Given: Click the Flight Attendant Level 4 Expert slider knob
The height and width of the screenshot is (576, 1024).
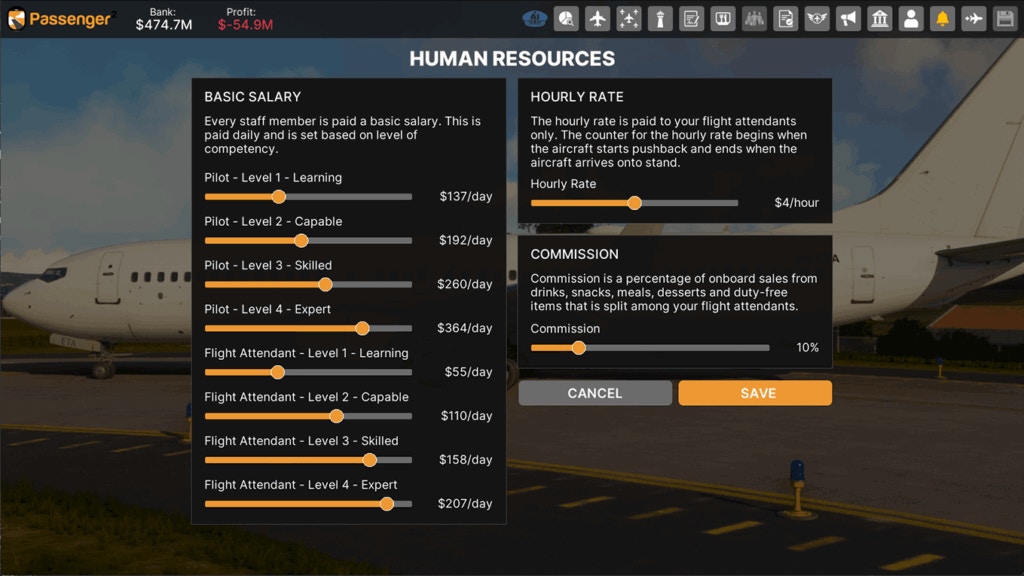Looking at the screenshot, I should [x=387, y=504].
